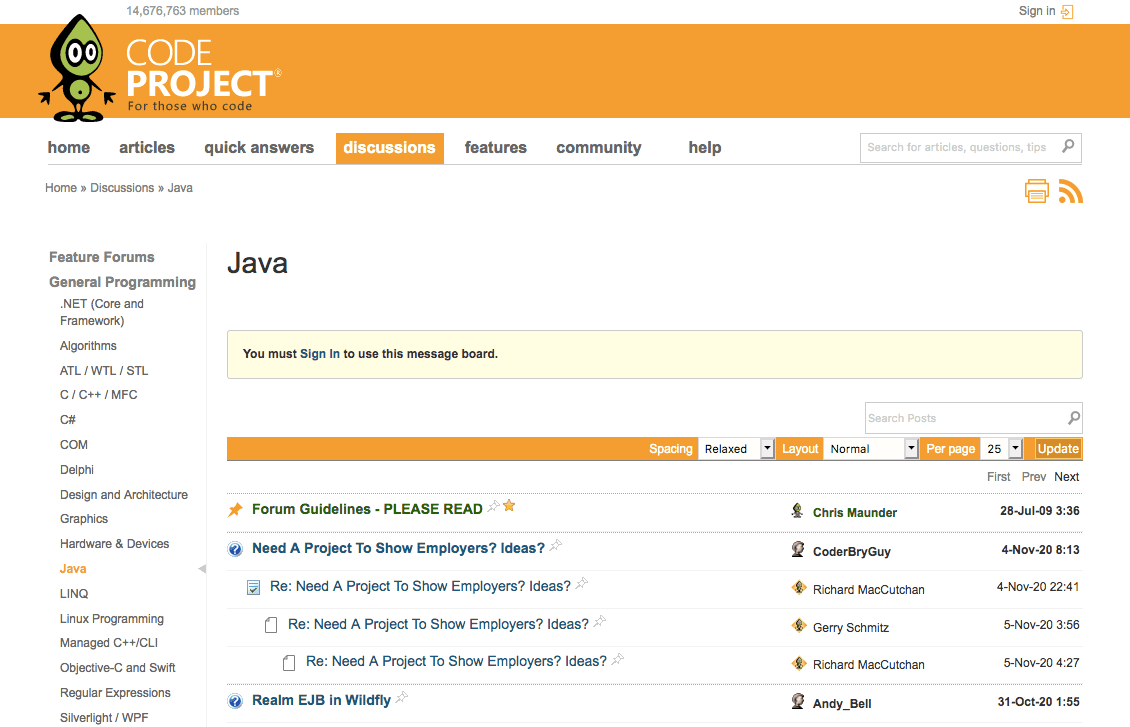Click inside the Search Posts input field
This screenshot has height=727, width=1130.
(x=950, y=417)
